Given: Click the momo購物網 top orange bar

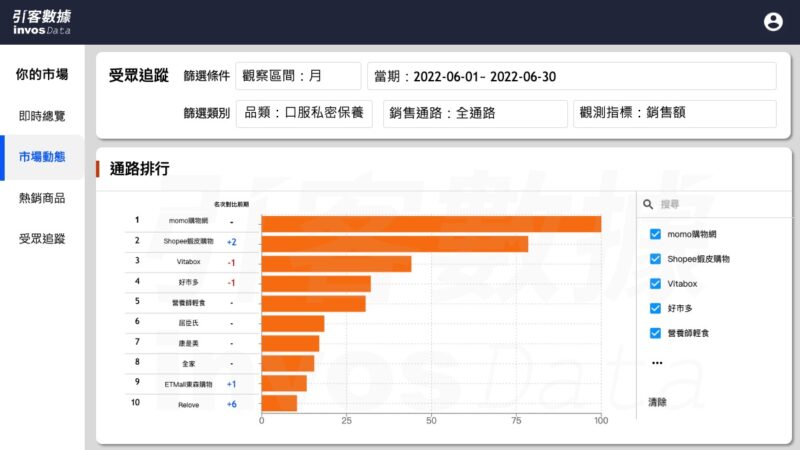Looking at the screenshot, I should [x=431, y=224].
